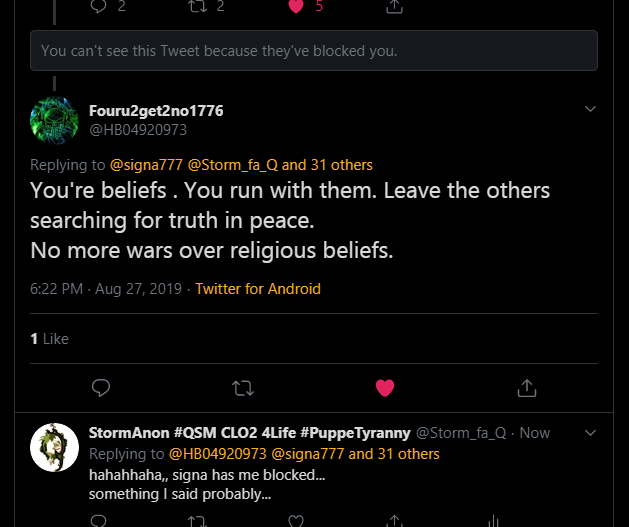This screenshot has width=629, height=527.
Task: Toggle the heart showing 5 likes
Action: (x=295, y=5)
